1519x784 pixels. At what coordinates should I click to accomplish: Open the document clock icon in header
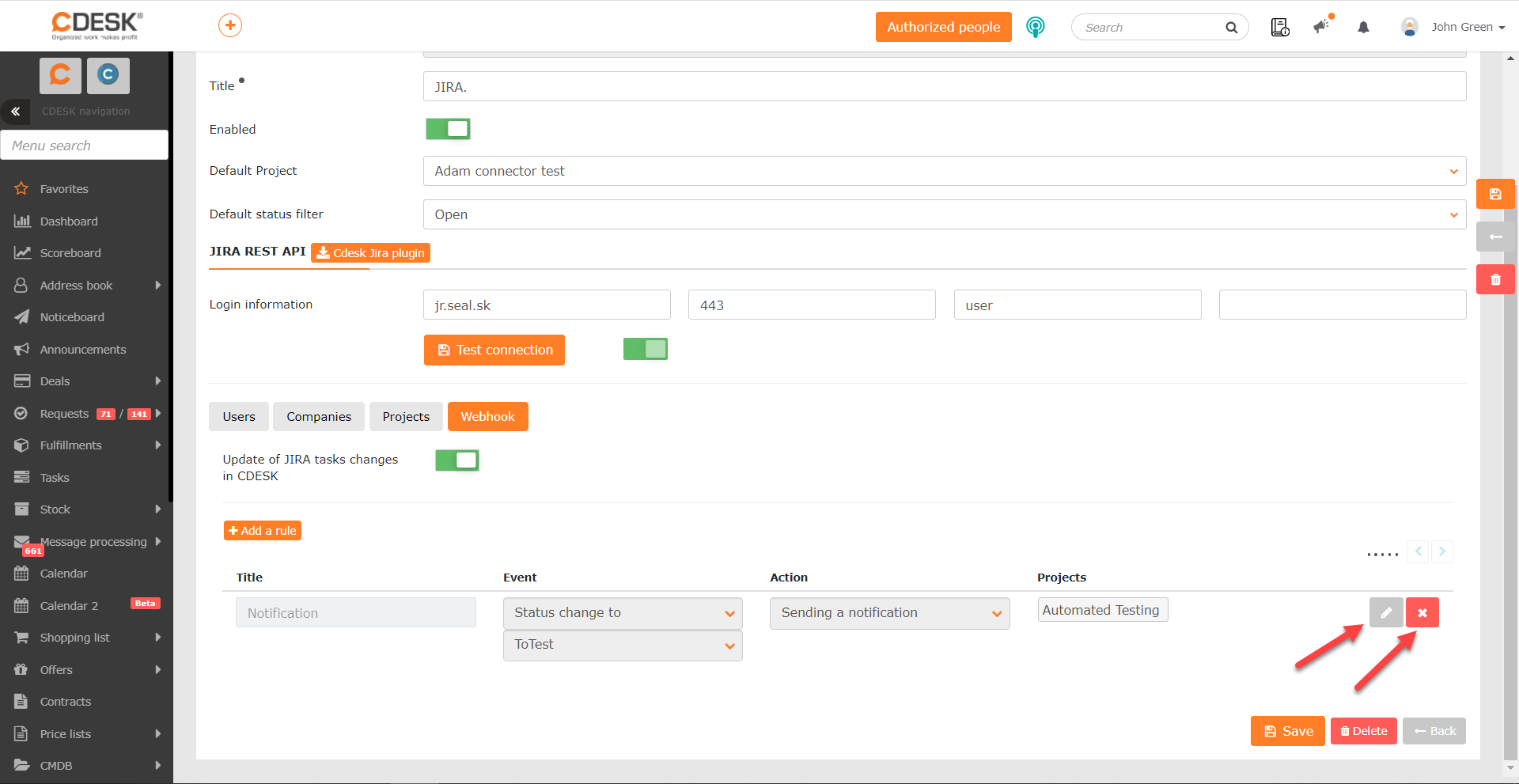point(1279,27)
